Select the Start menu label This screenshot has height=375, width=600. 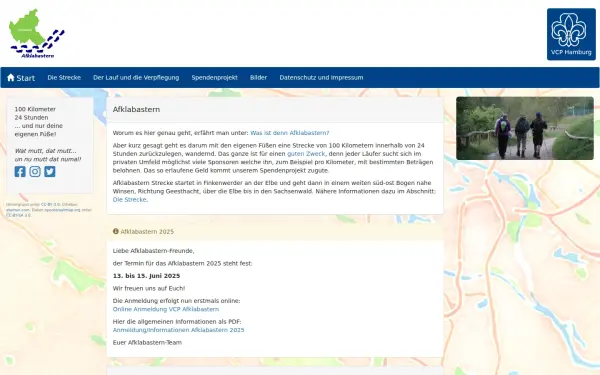click(x=26, y=78)
